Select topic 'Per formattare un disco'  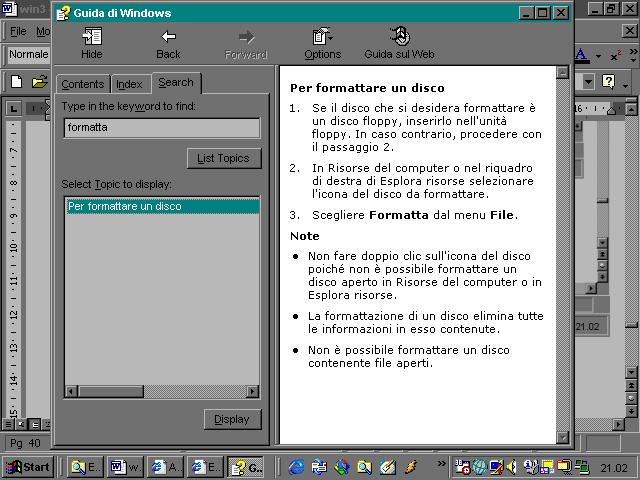click(162, 206)
